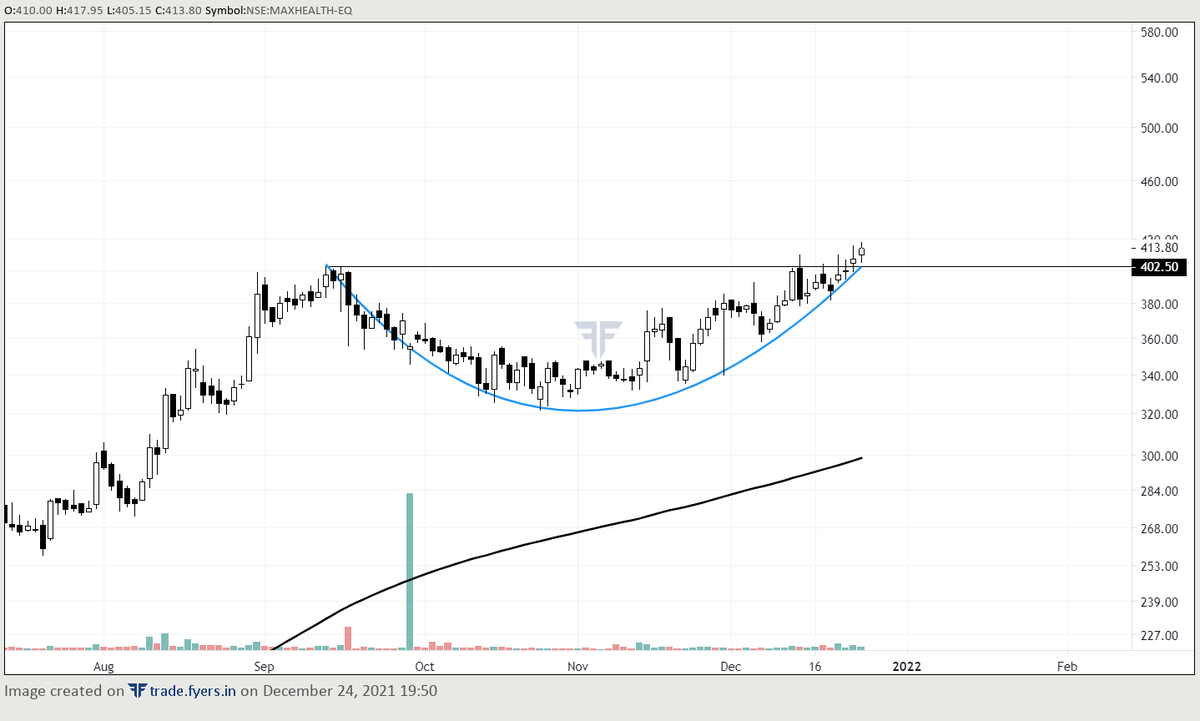1200x721 pixels.
Task: Click the Oct date label on time axis
Action: tap(424, 666)
